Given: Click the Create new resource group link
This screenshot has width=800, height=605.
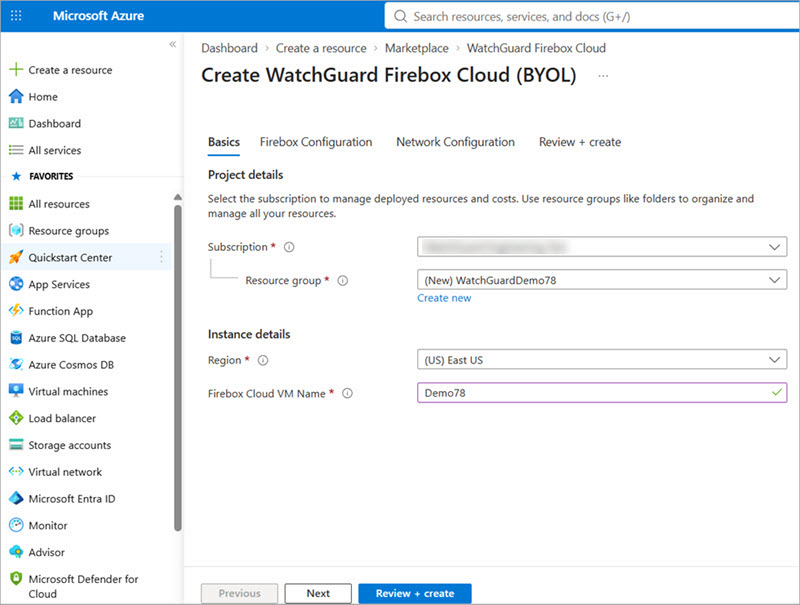Looking at the screenshot, I should pyautogui.click(x=444, y=298).
